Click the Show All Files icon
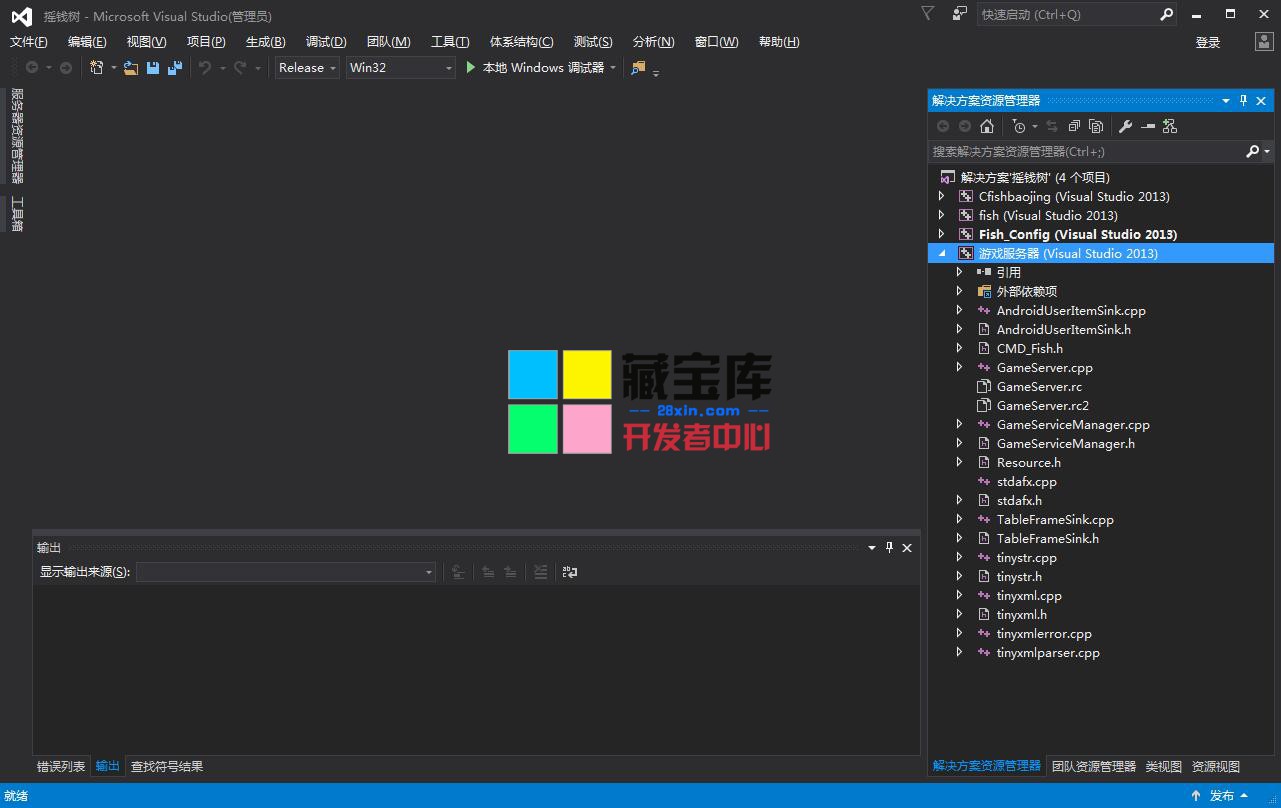1281x808 pixels. point(1096,126)
